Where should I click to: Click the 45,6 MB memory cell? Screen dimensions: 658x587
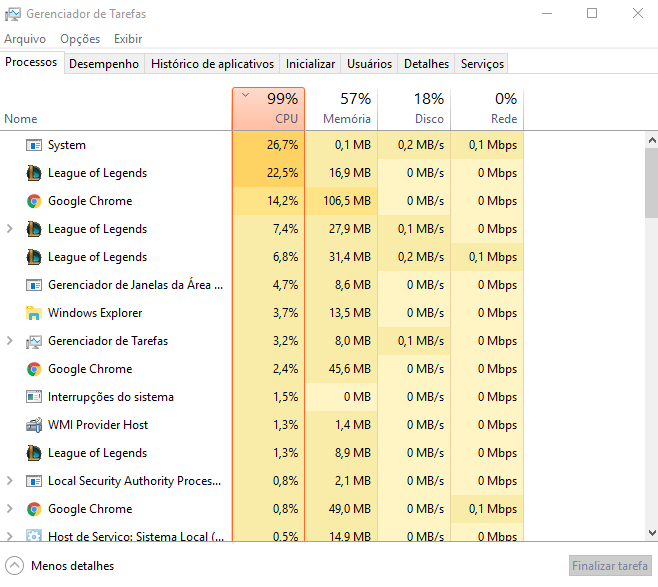coord(341,369)
